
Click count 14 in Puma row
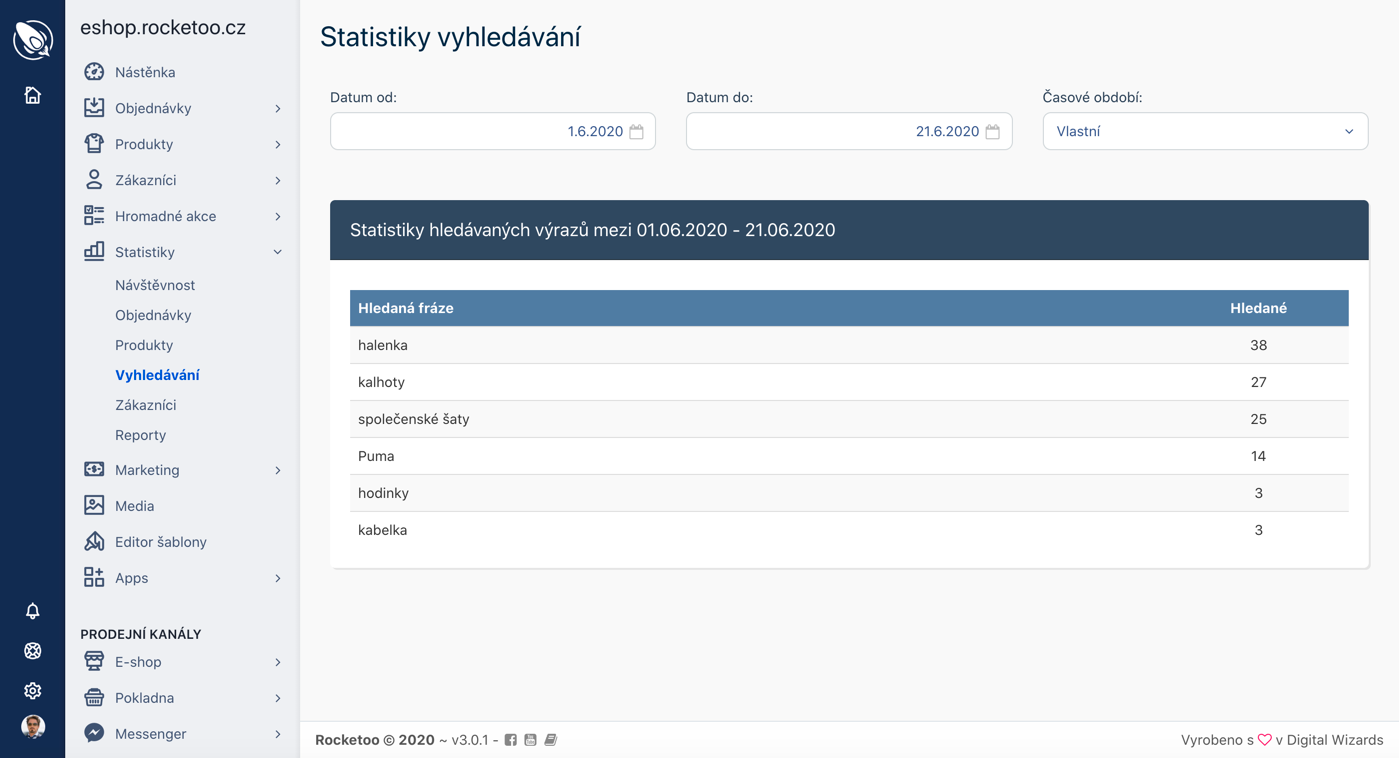1258,456
